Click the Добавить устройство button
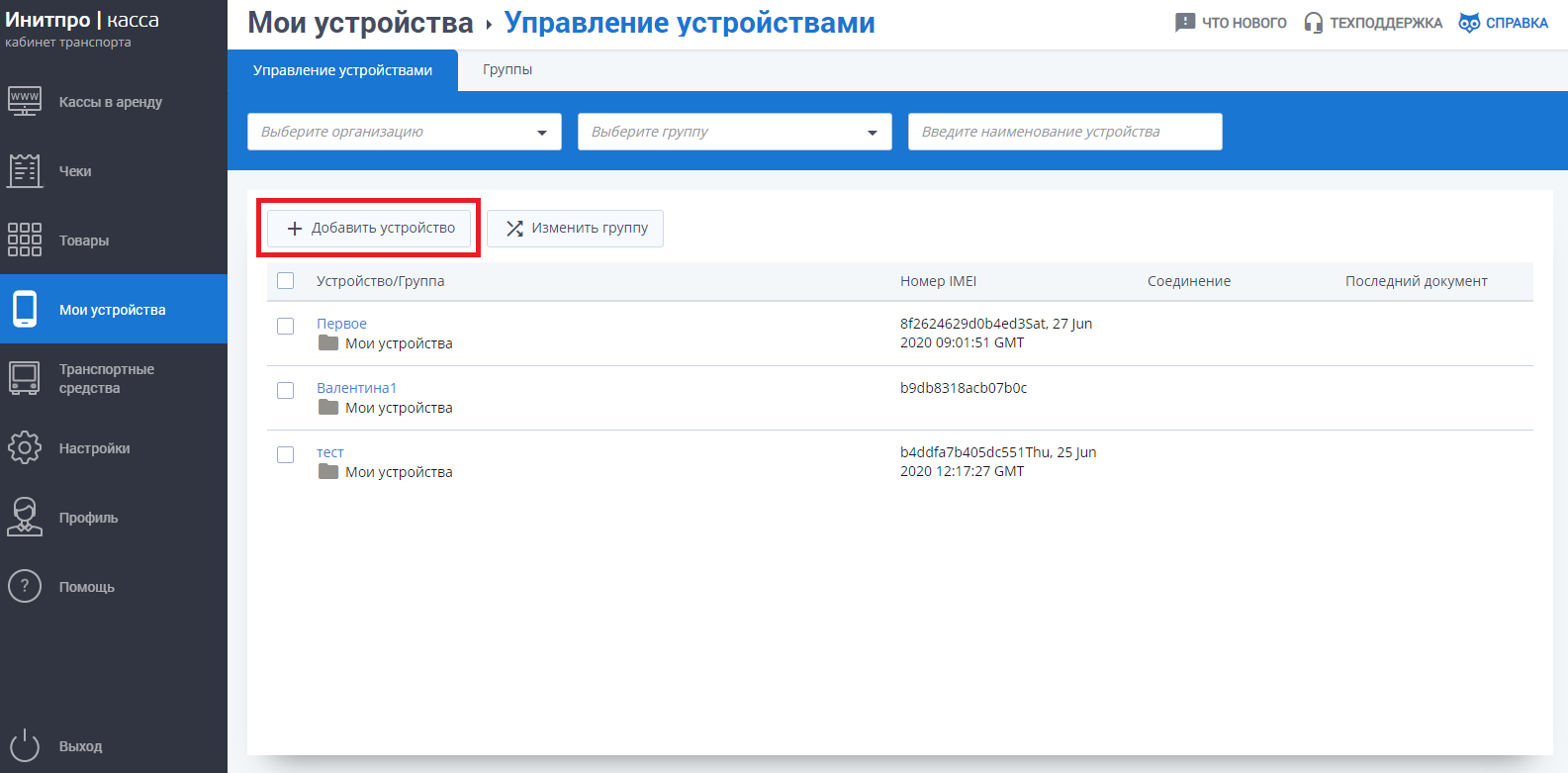 [x=370, y=229]
